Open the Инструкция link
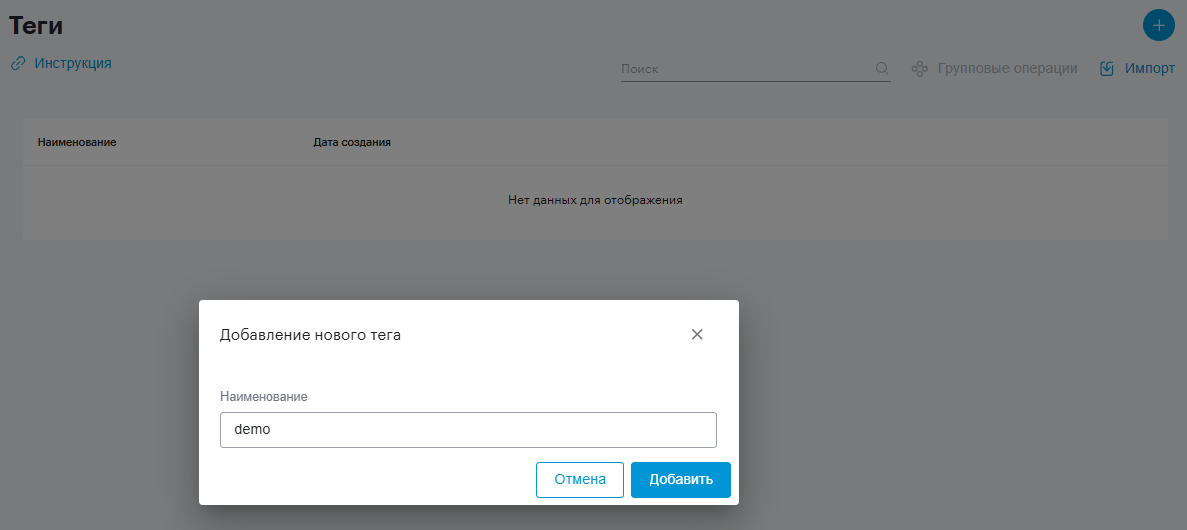This screenshot has height=530, width=1187. (73, 64)
